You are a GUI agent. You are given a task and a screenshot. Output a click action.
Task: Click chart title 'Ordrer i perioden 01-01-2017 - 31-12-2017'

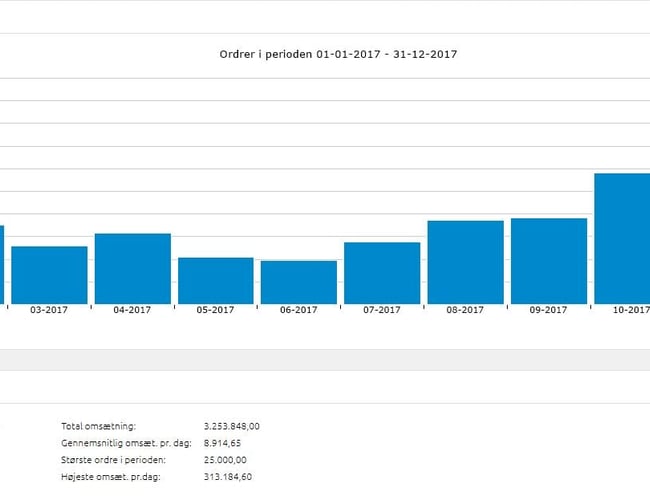click(x=338, y=54)
